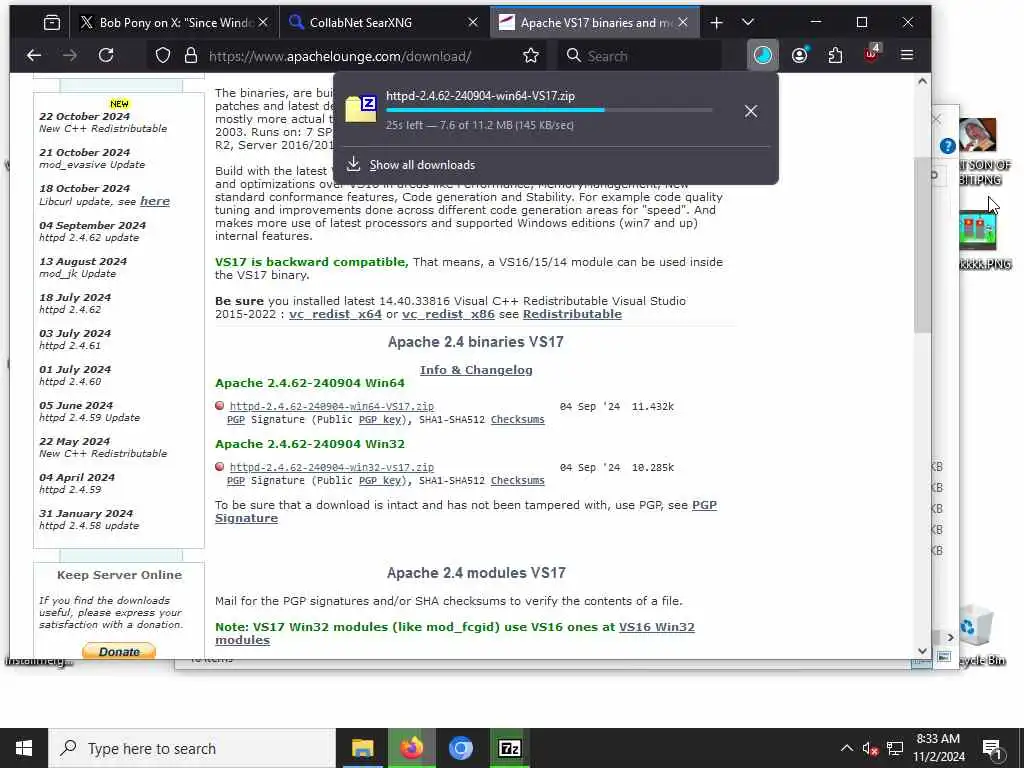Go back to the previous page
This screenshot has width=1024, height=768.
coord(34,56)
